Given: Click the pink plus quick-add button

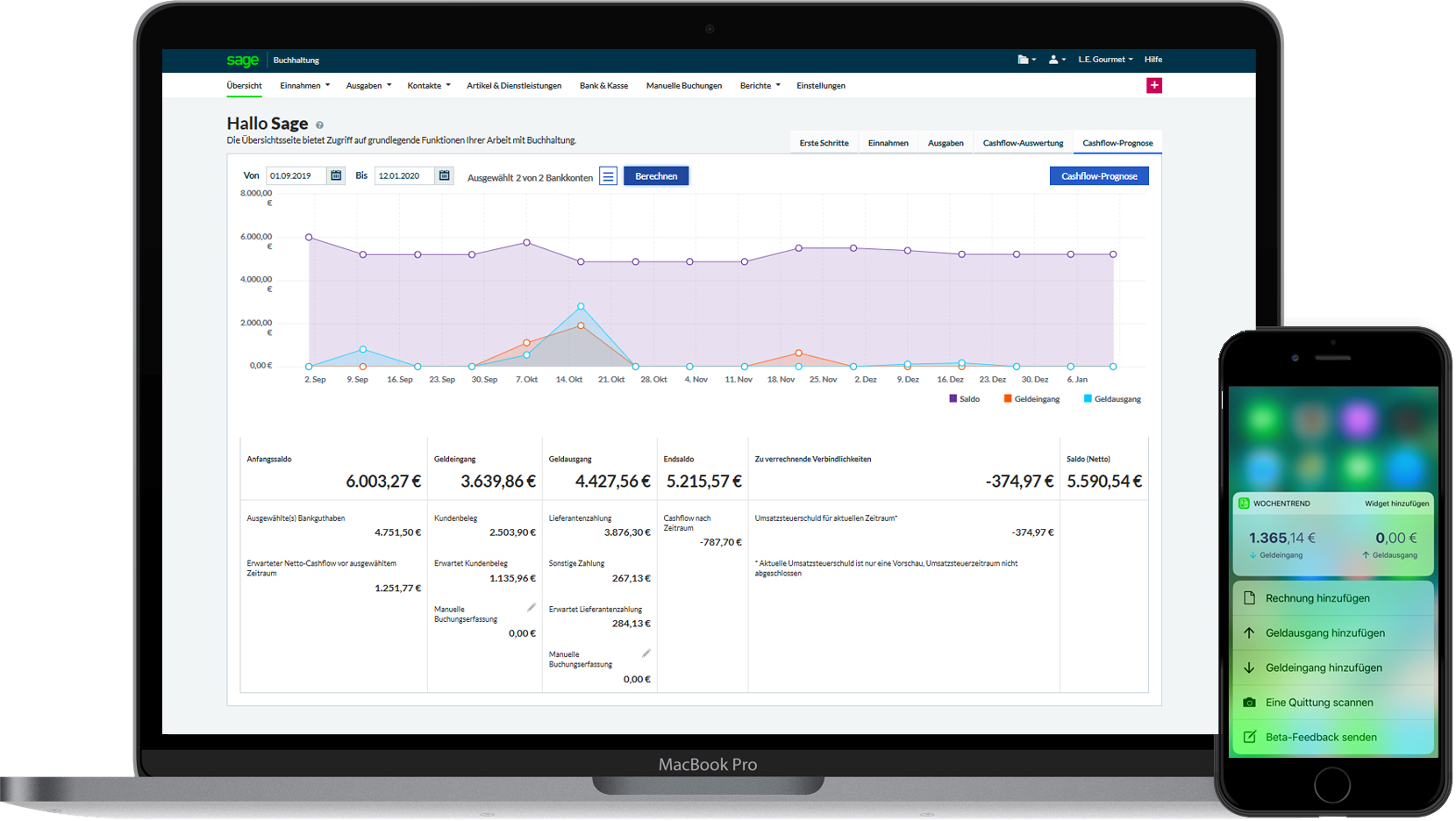Looking at the screenshot, I should pos(1154,85).
